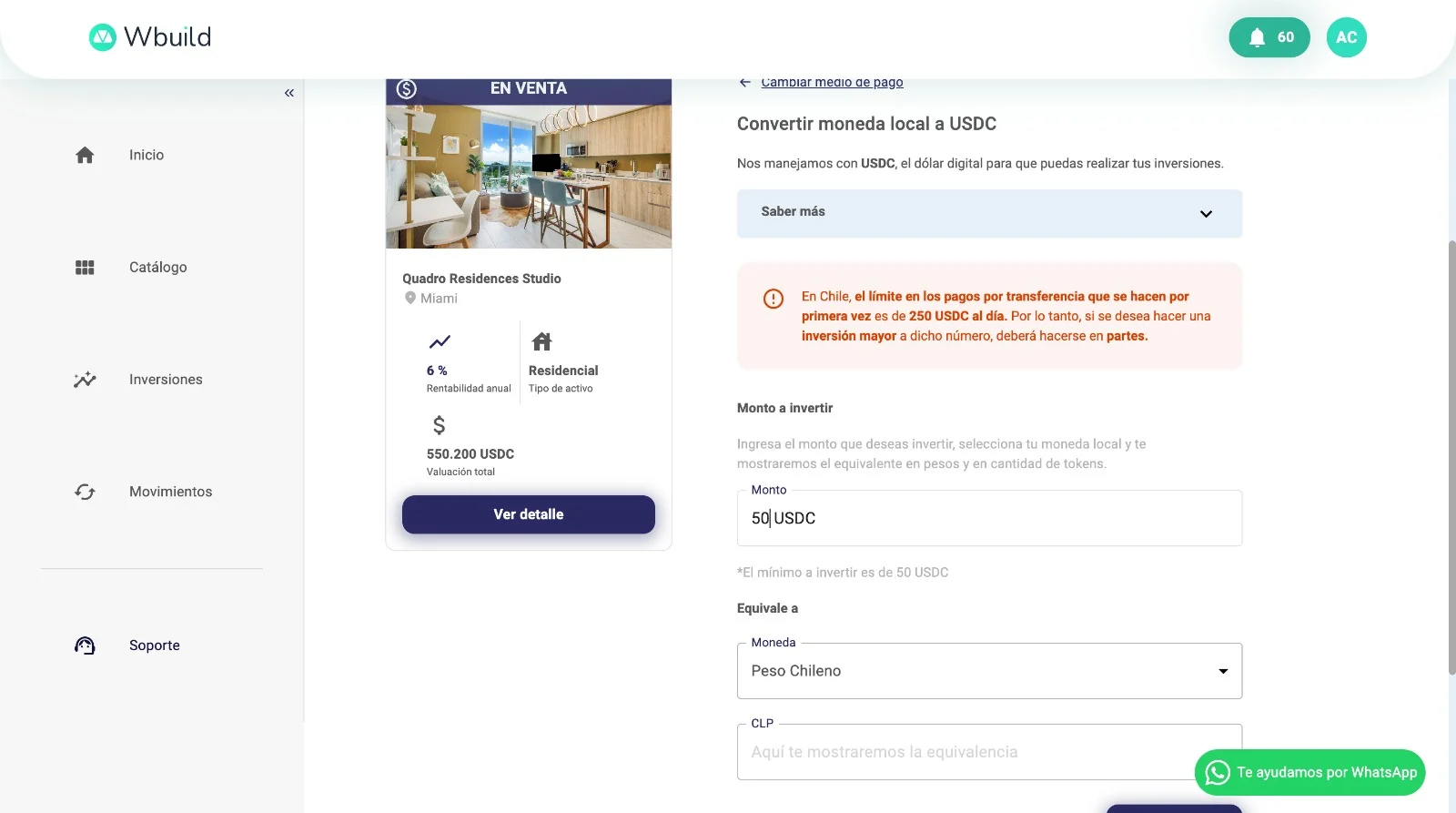Click the Movimientos sync icon

coord(84,491)
